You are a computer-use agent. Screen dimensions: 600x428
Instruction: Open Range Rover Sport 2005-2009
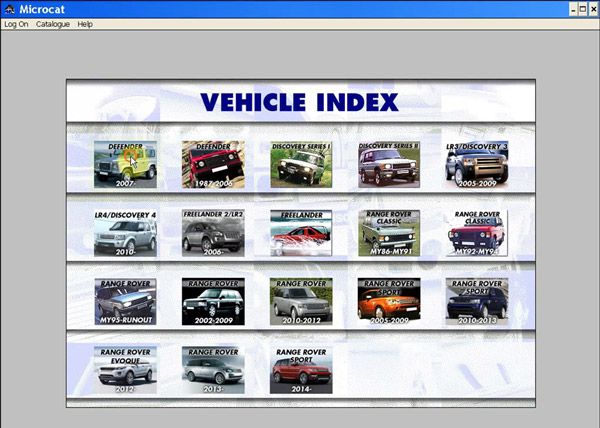tap(389, 301)
